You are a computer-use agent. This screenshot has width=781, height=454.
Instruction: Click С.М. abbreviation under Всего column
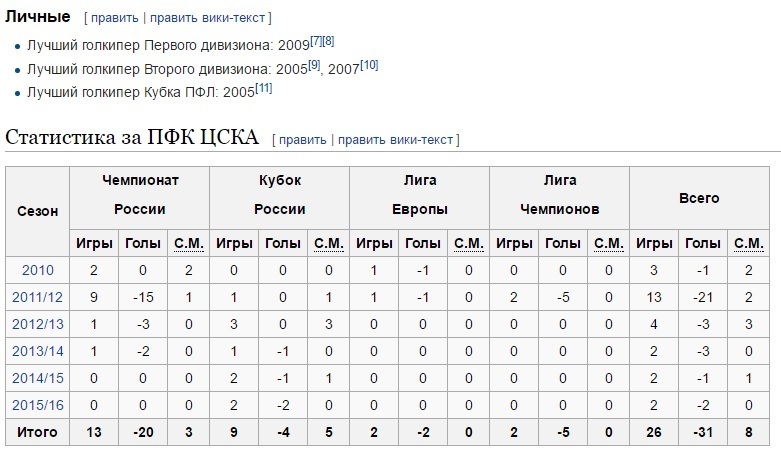pyautogui.click(x=749, y=243)
